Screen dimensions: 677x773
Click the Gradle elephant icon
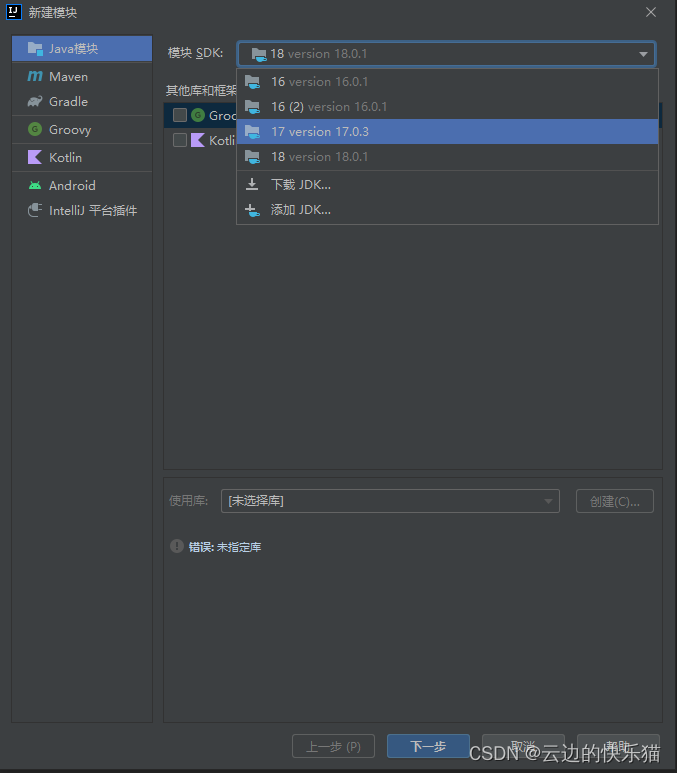click(35, 102)
